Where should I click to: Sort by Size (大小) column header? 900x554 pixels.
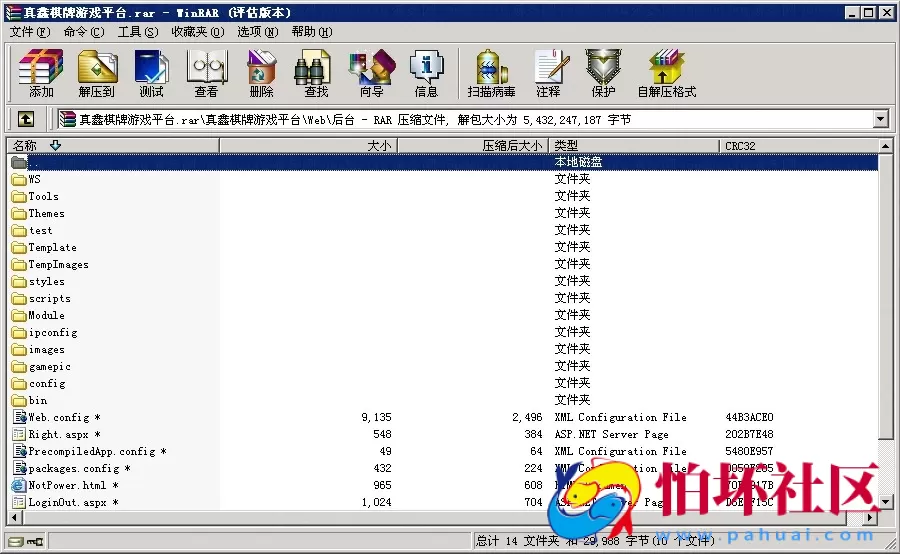pos(308,146)
